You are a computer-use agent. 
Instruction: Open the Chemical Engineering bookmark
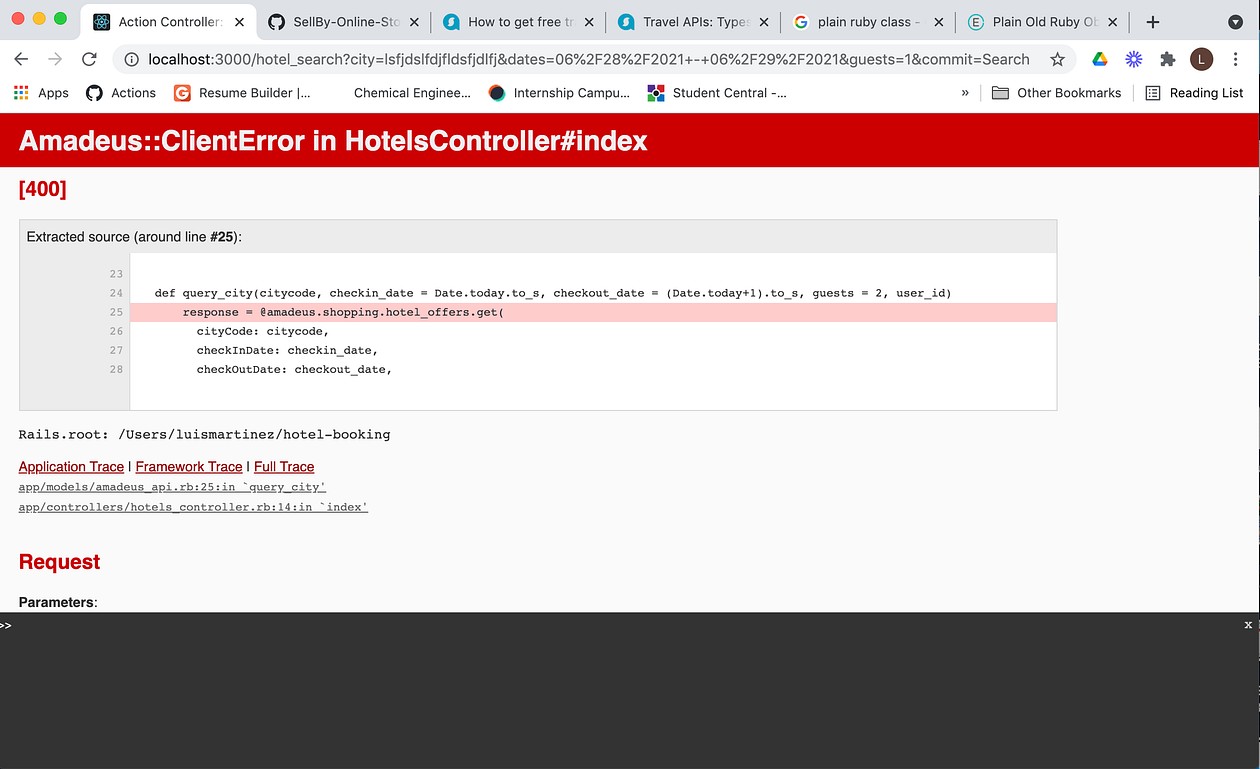coord(412,93)
